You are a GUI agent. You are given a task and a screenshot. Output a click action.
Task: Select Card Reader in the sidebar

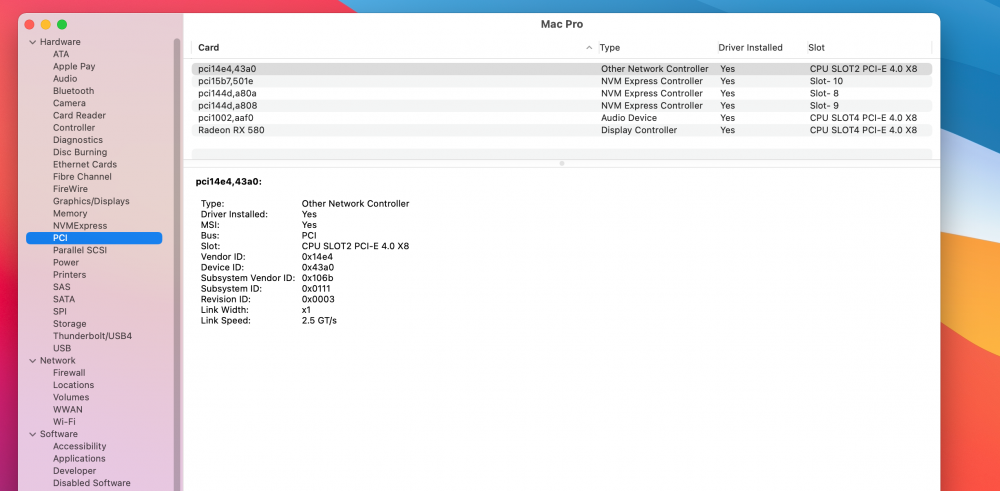[79, 115]
